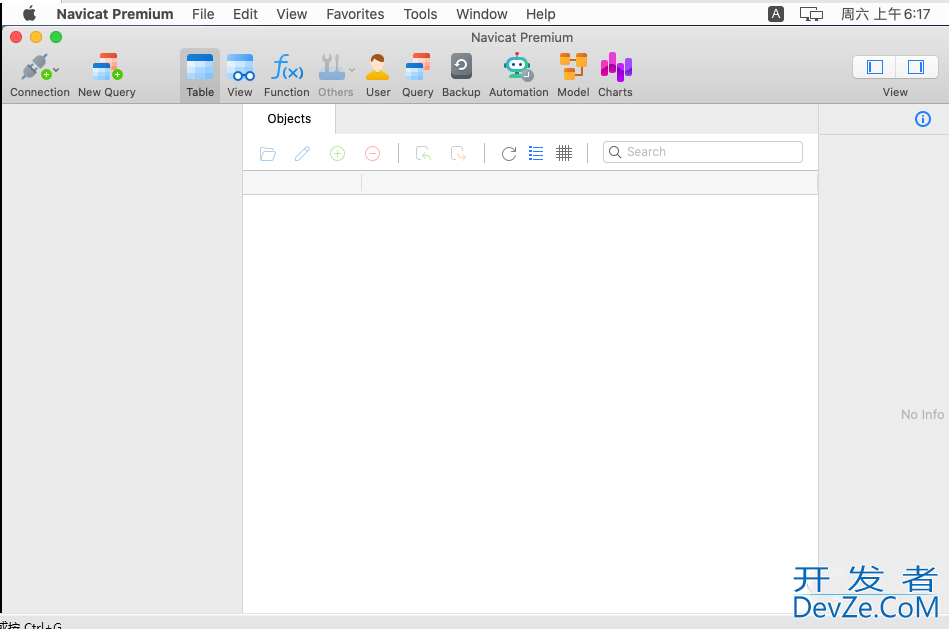
Task: Focus the Search field
Action: pos(703,152)
